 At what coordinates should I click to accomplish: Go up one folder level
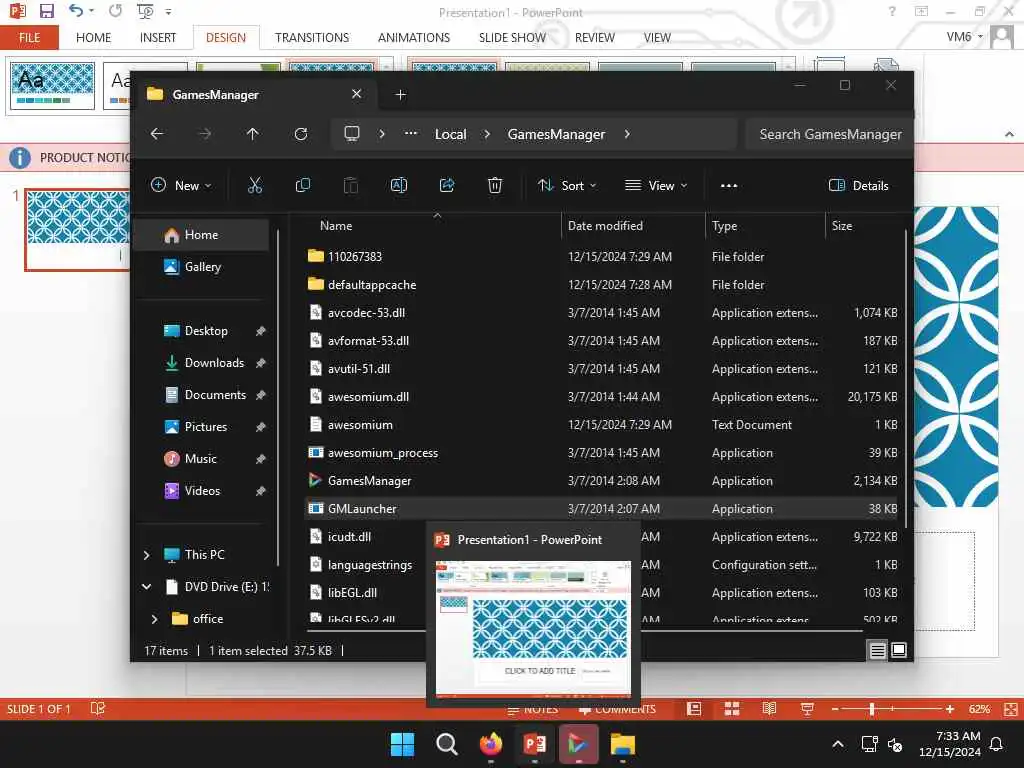click(253, 134)
